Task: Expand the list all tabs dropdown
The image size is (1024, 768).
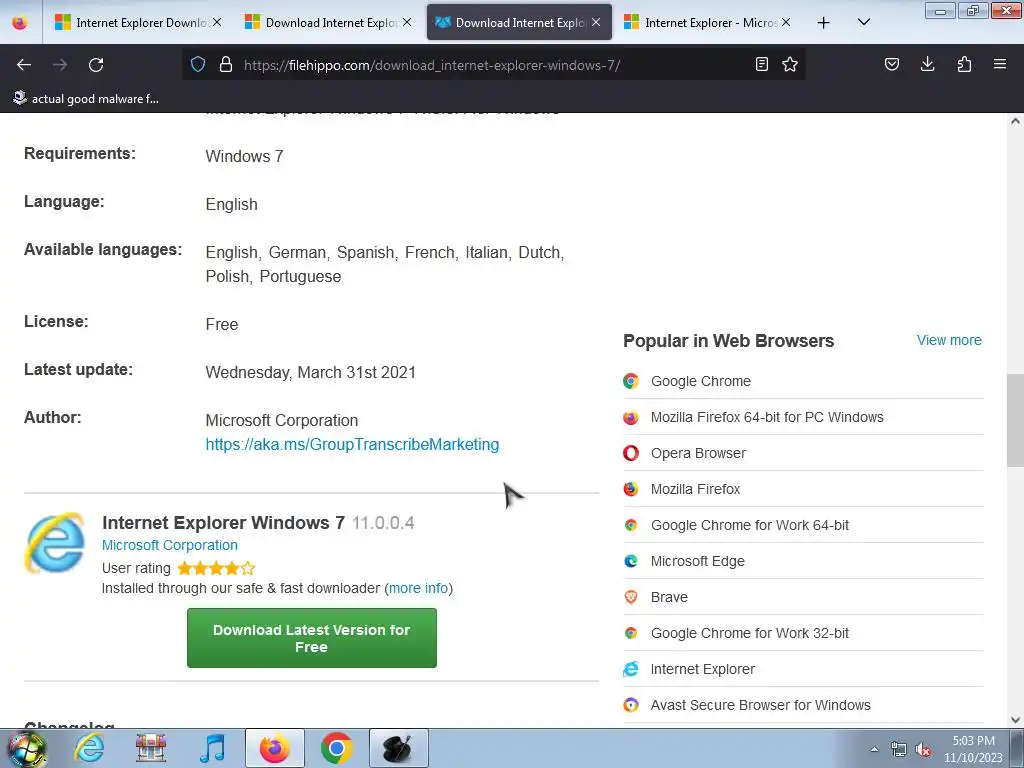Action: coord(863,22)
